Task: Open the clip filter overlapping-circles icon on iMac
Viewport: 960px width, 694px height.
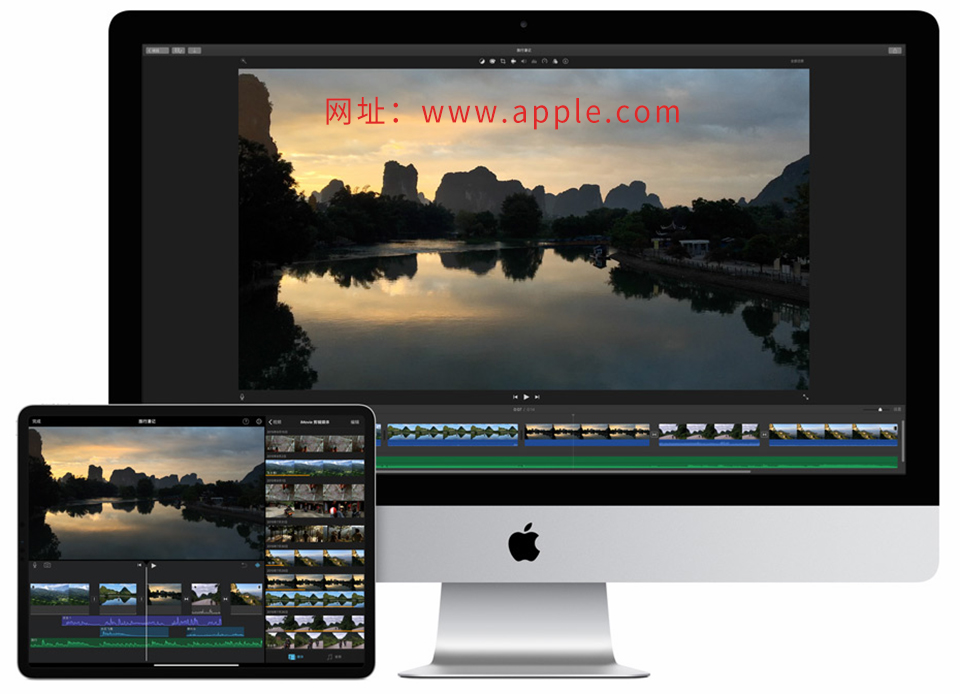Action: 555,61
